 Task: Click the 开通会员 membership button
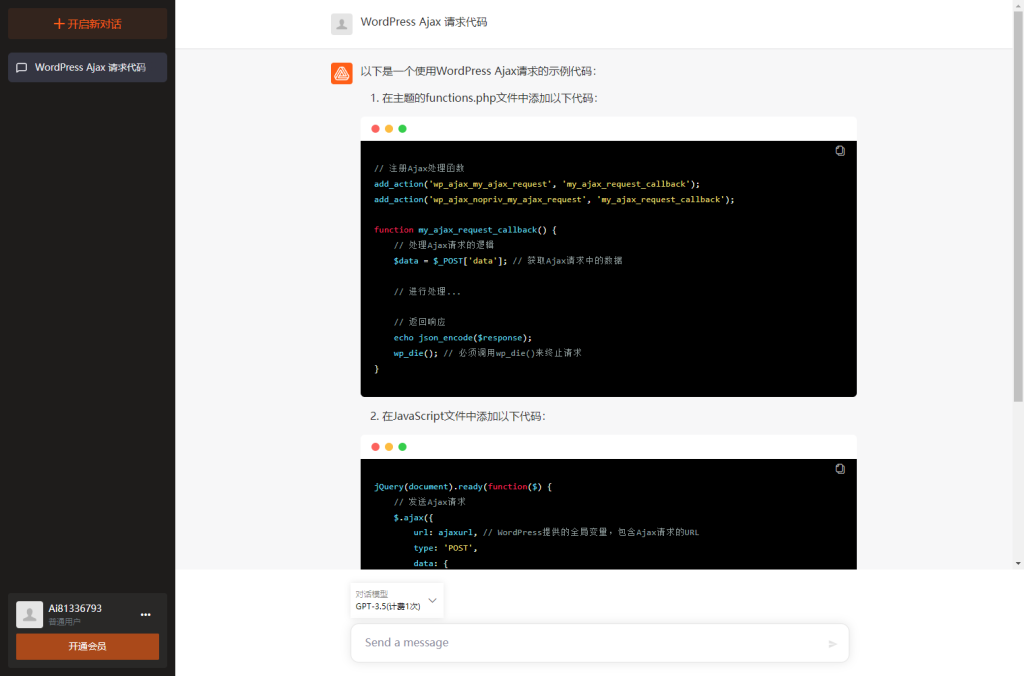(x=88, y=647)
